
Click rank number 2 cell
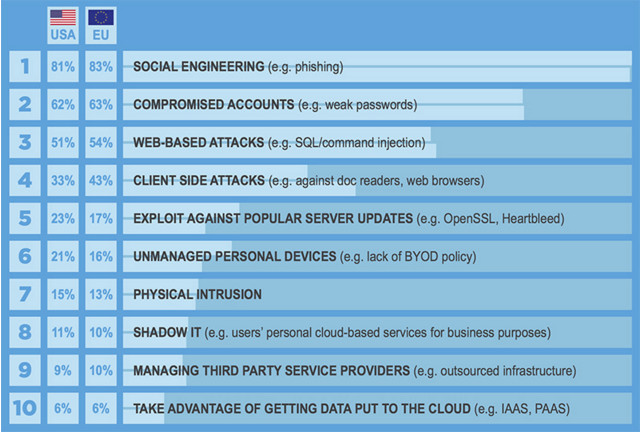pyautogui.click(x=25, y=104)
